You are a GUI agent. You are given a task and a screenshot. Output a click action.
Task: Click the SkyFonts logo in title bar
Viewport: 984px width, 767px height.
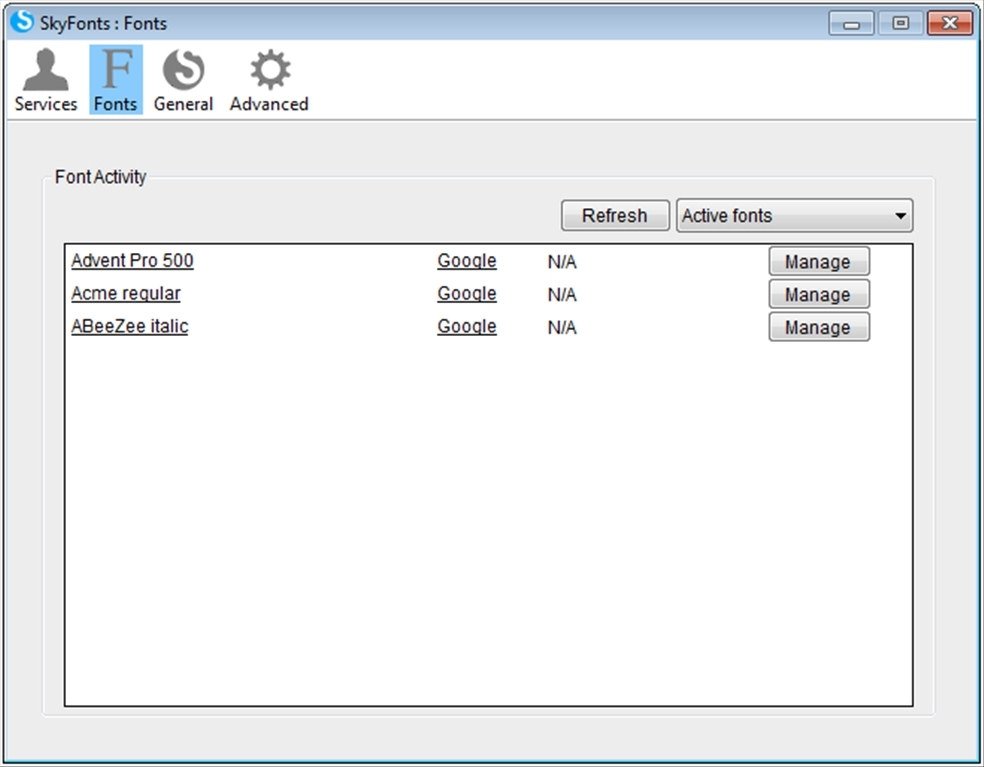(22, 21)
